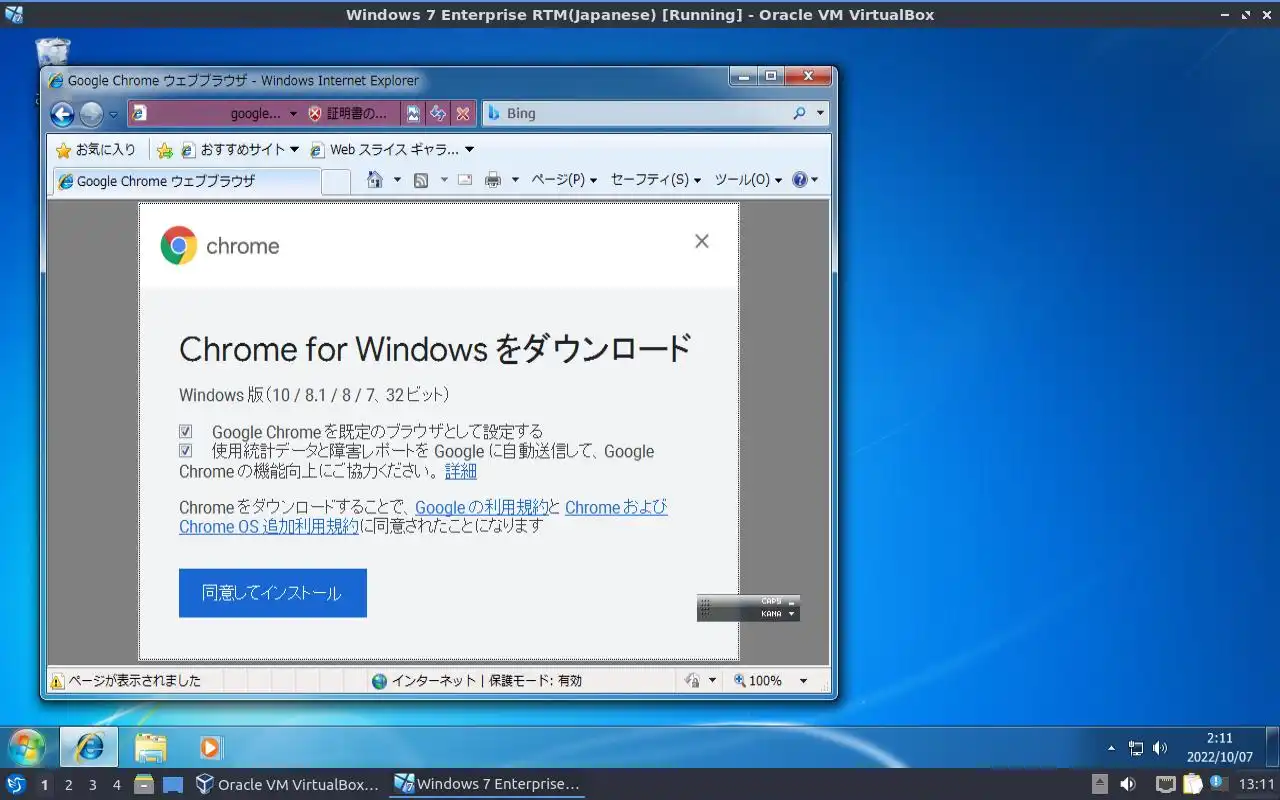
Task: Click host panel volume speaker icon
Action: click(x=1128, y=784)
